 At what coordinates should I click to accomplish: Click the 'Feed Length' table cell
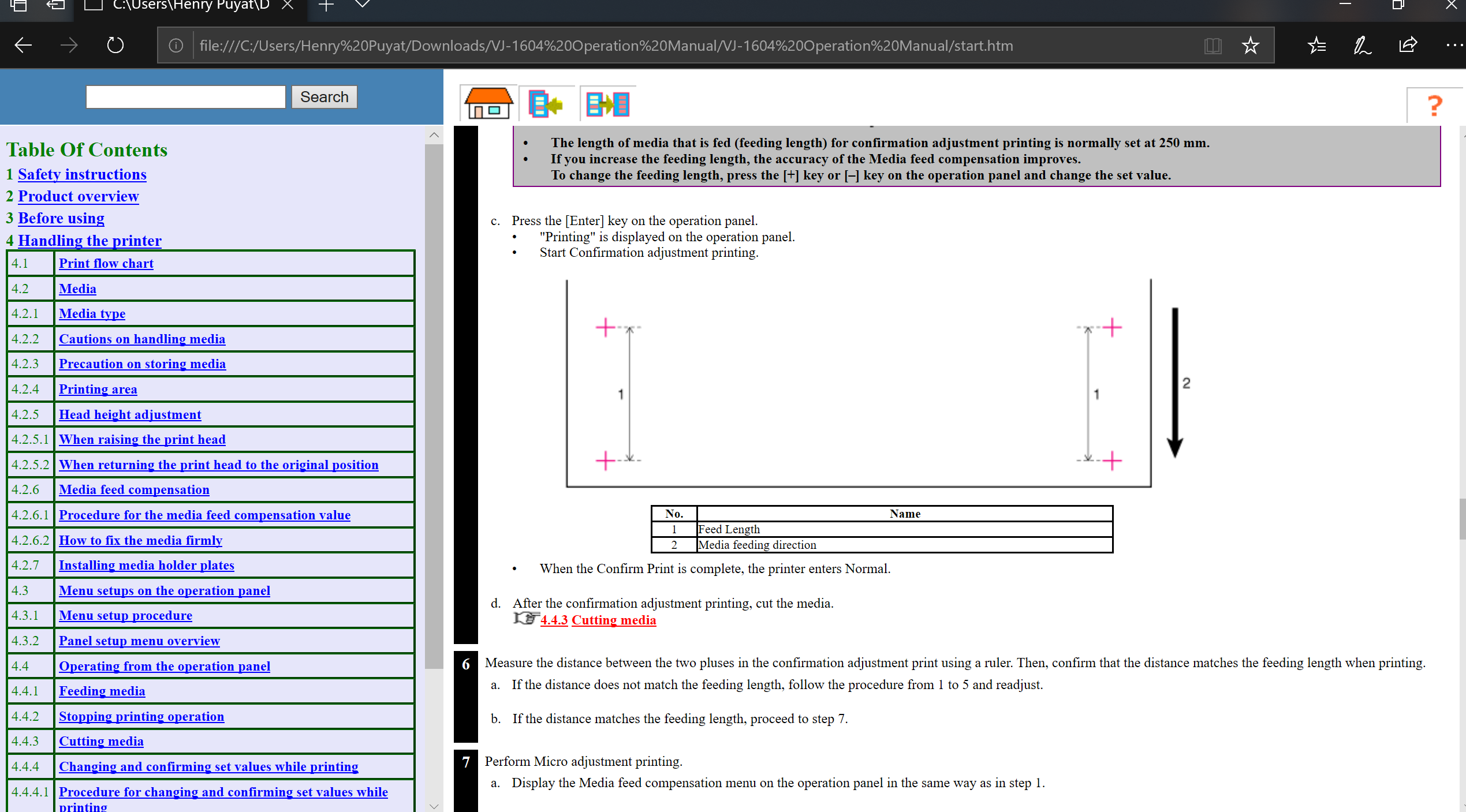coord(904,529)
